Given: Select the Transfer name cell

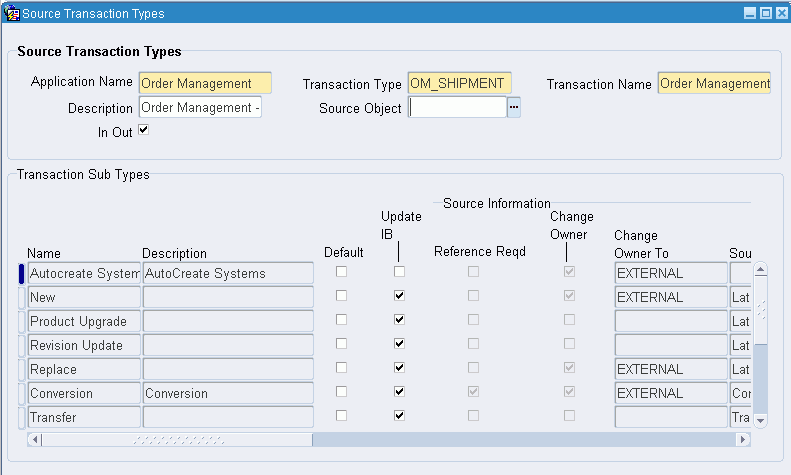Looking at the screenshot, I should (84, 418).
